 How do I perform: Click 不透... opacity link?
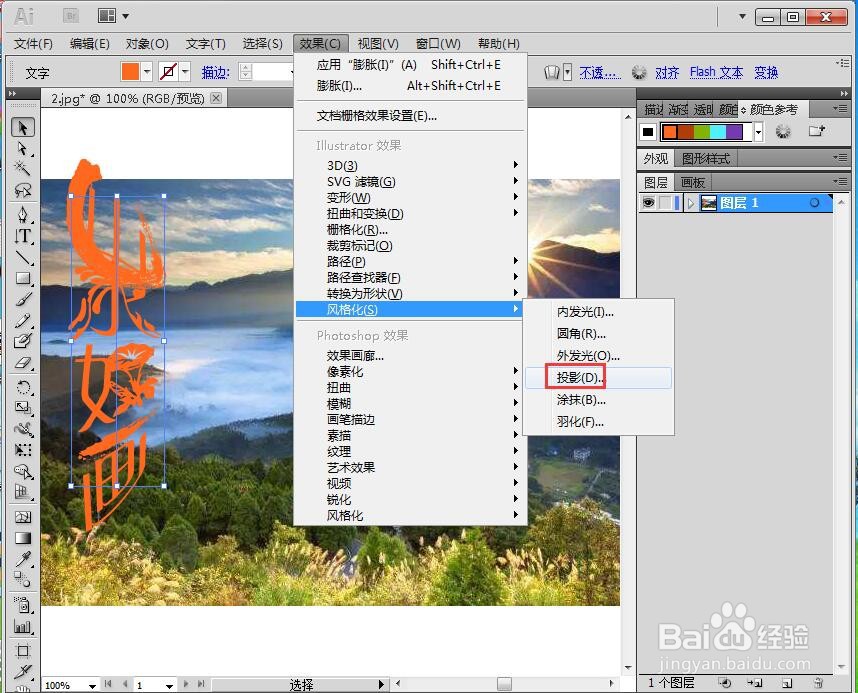click(600, 72)
